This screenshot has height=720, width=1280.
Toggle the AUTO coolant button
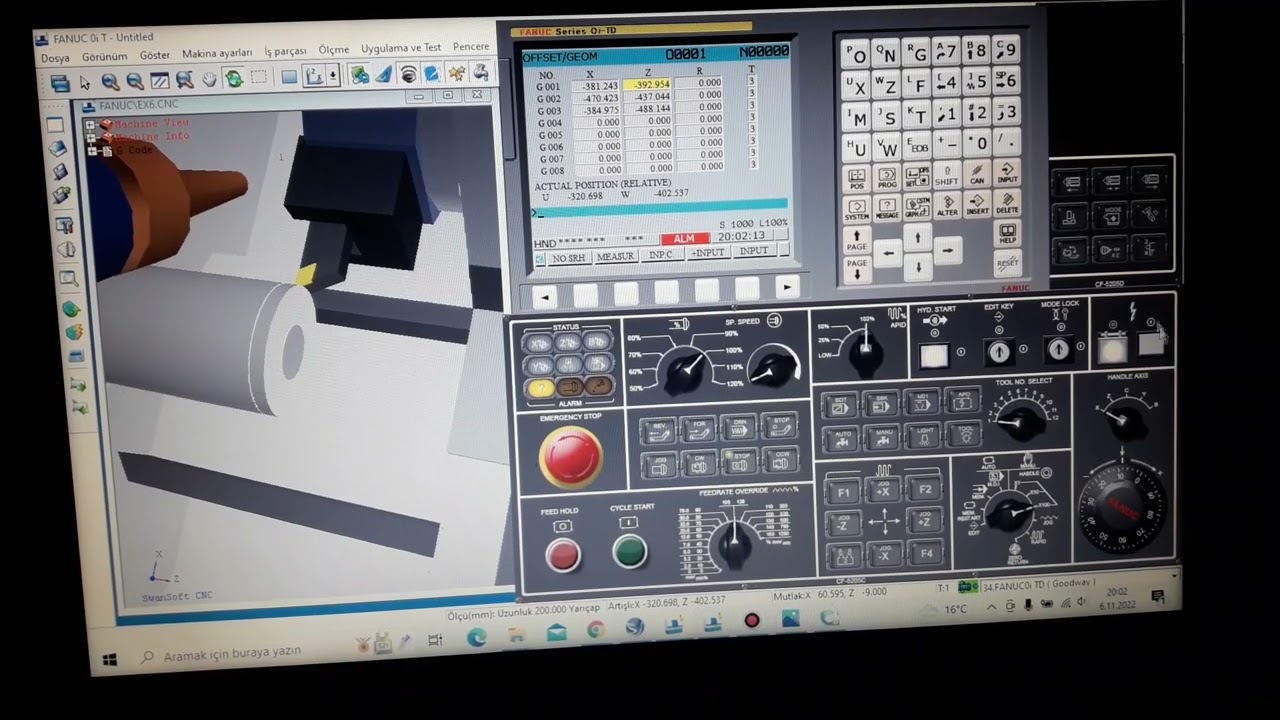[x=841, y=438]
